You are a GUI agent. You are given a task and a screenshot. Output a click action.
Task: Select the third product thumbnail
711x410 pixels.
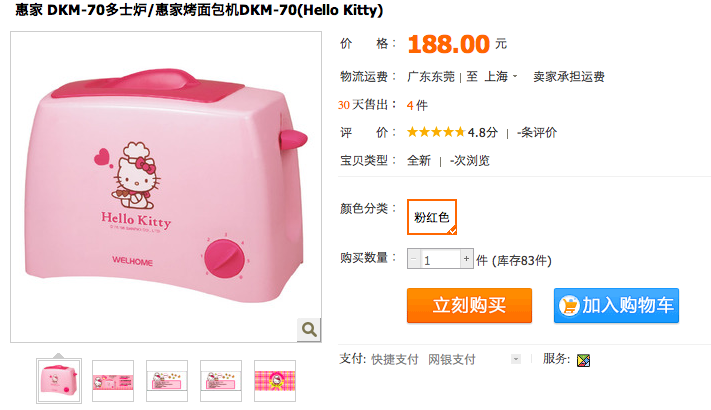tap(167, 381)
